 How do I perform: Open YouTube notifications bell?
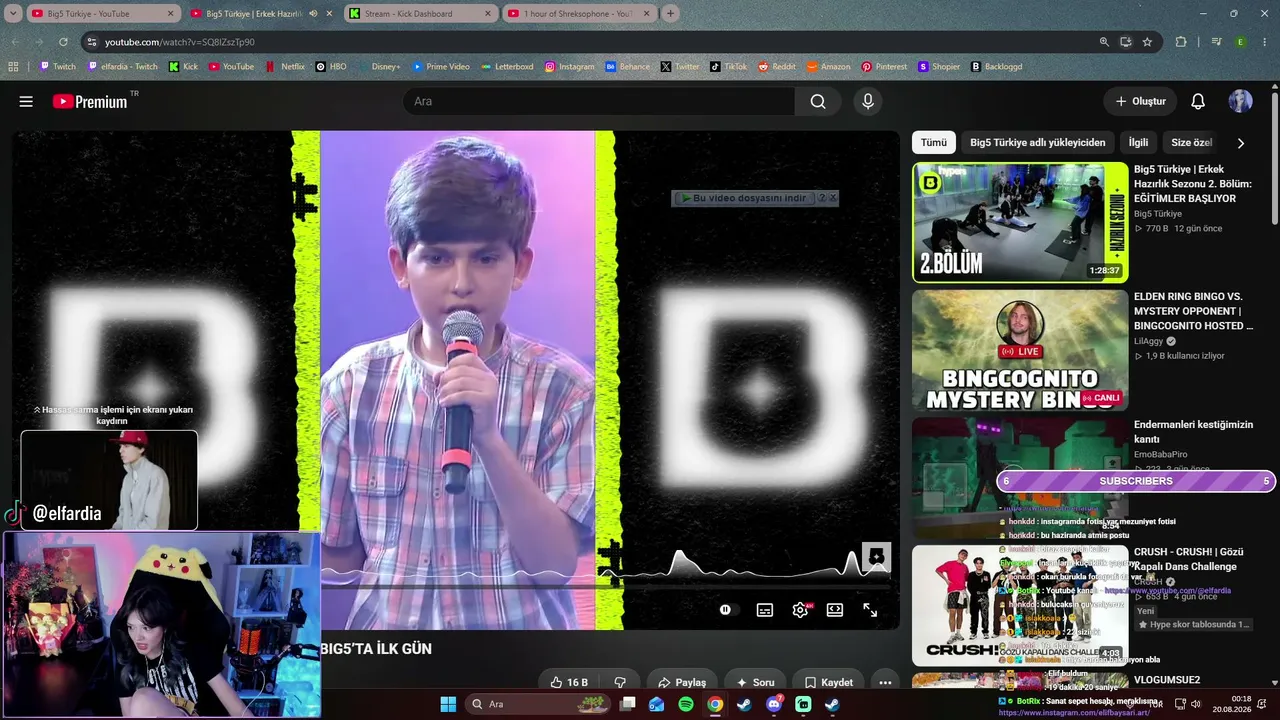coord(1198,101)
